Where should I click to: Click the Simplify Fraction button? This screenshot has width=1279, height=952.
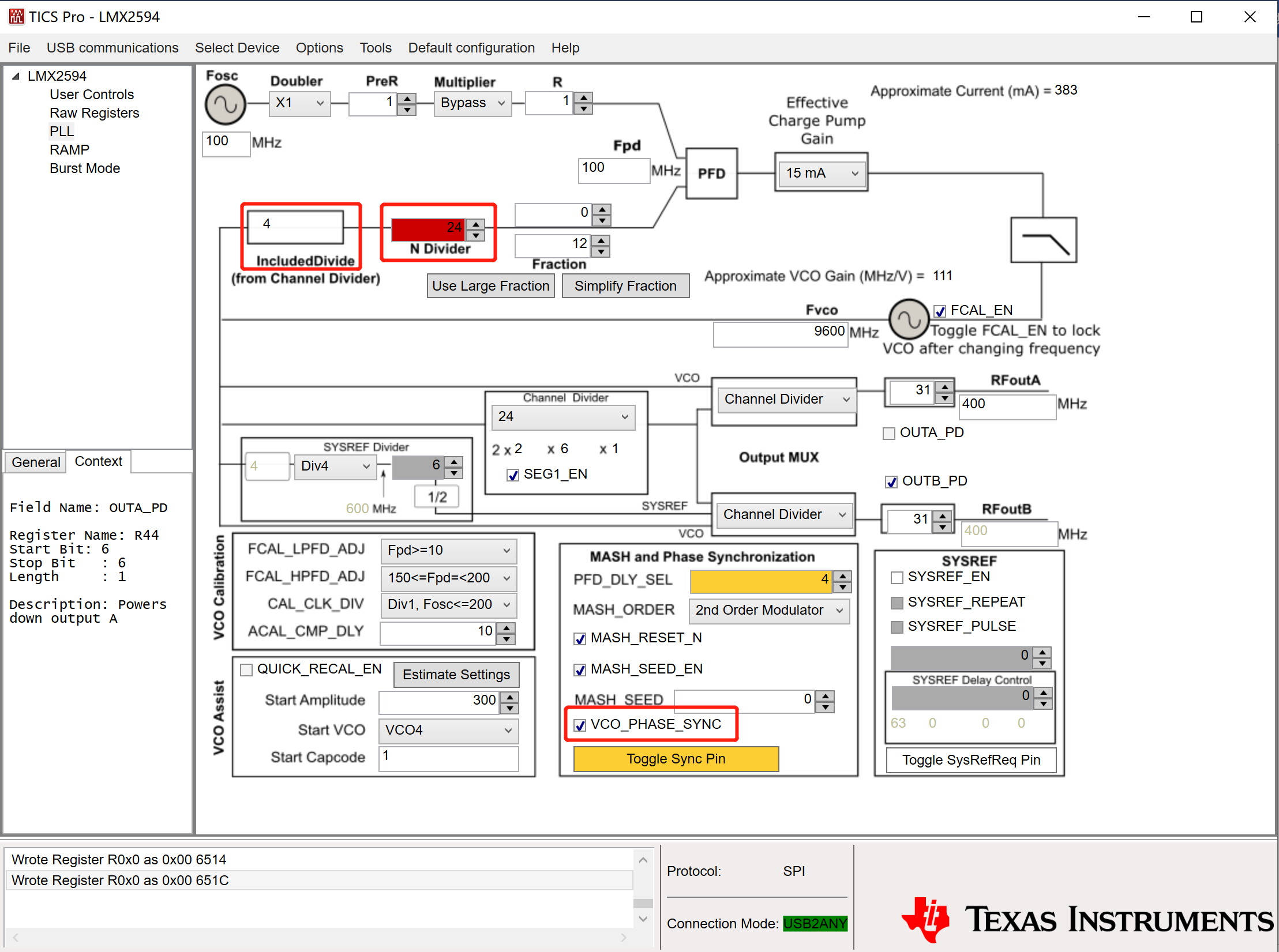pyautogui.click(x=625, y=286)
